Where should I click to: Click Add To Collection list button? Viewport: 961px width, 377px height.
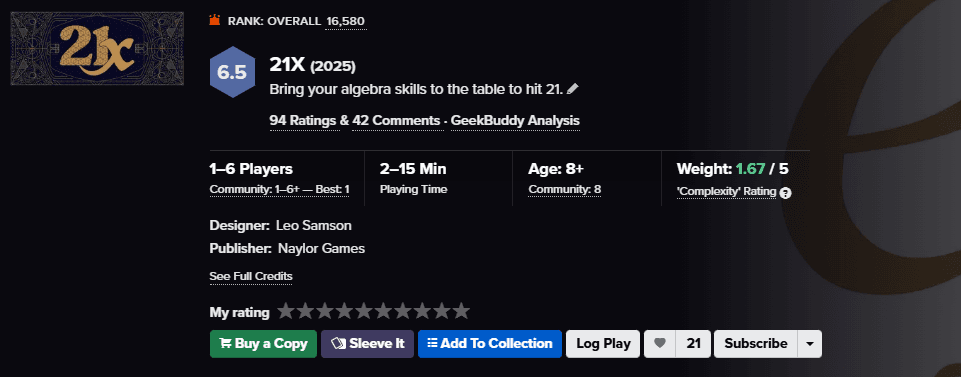tap(490, 344)
